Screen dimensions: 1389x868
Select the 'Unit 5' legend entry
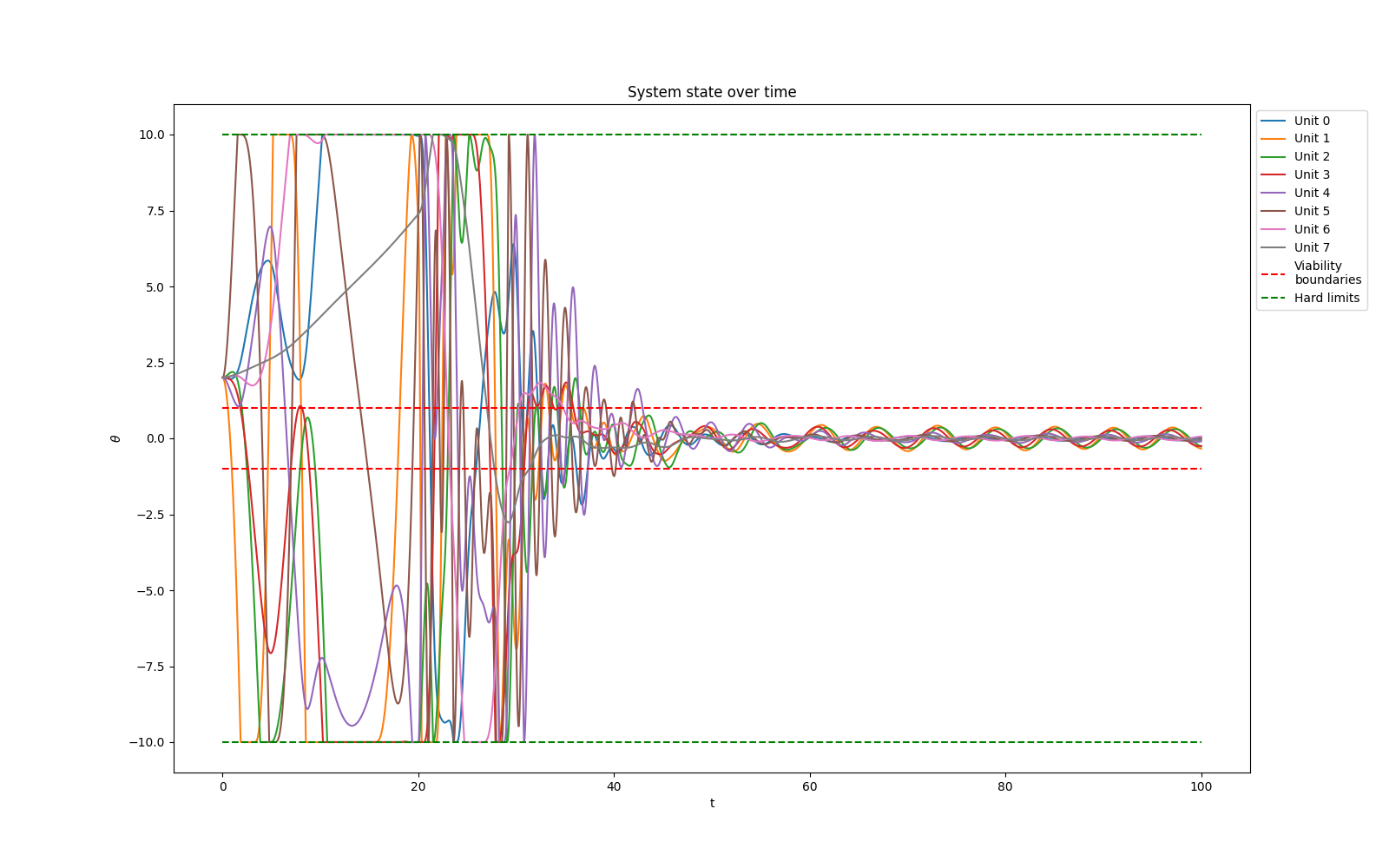(1295, 211)
